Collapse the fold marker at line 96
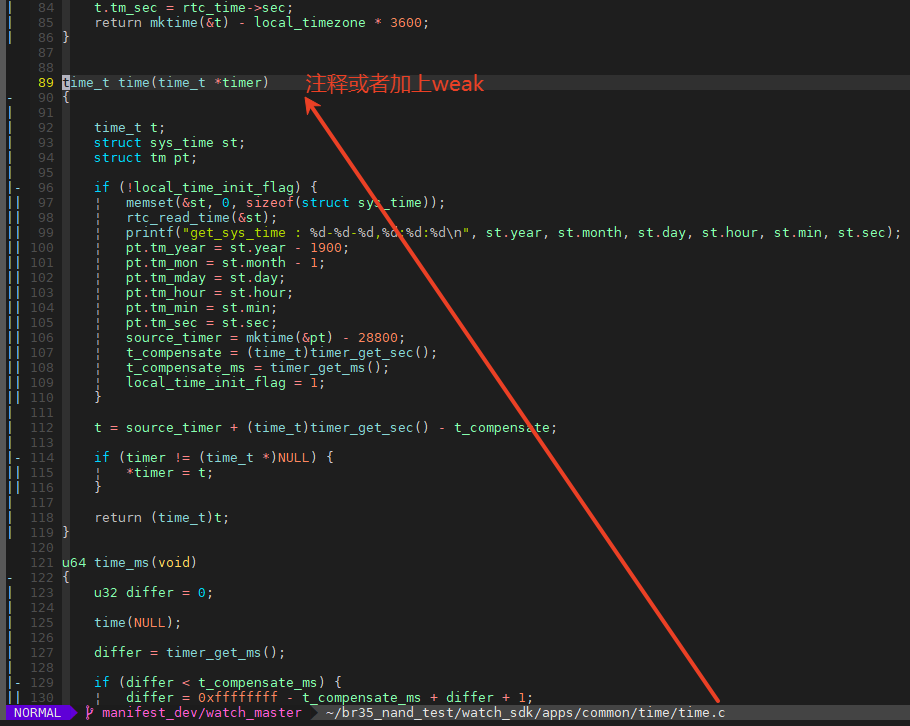The height and width of the screenshot is (726, 910). (x=18, y=187)
